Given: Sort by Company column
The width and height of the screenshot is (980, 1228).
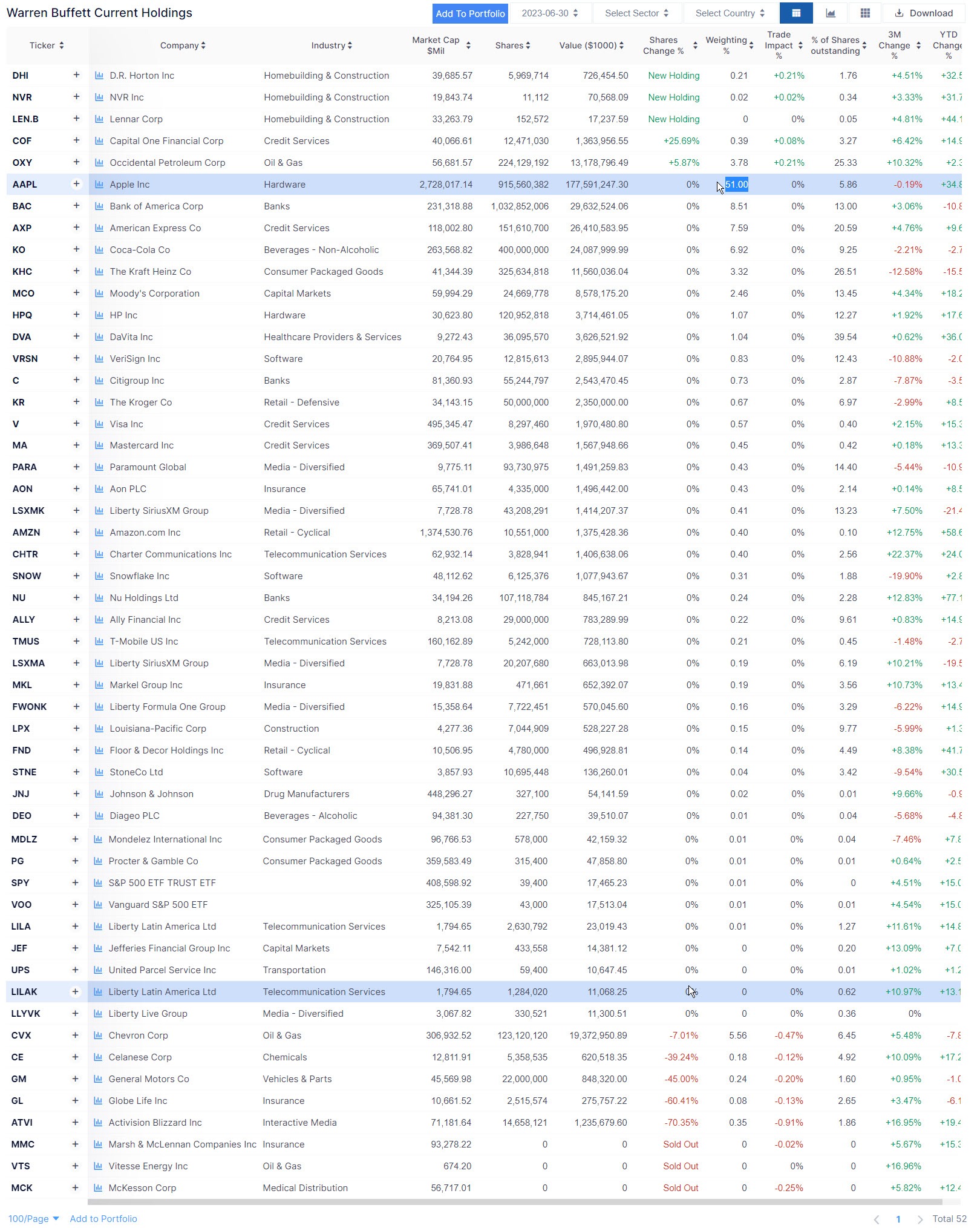Looking at the screenshot, I should pyautogui.click(x=183, y=45).
